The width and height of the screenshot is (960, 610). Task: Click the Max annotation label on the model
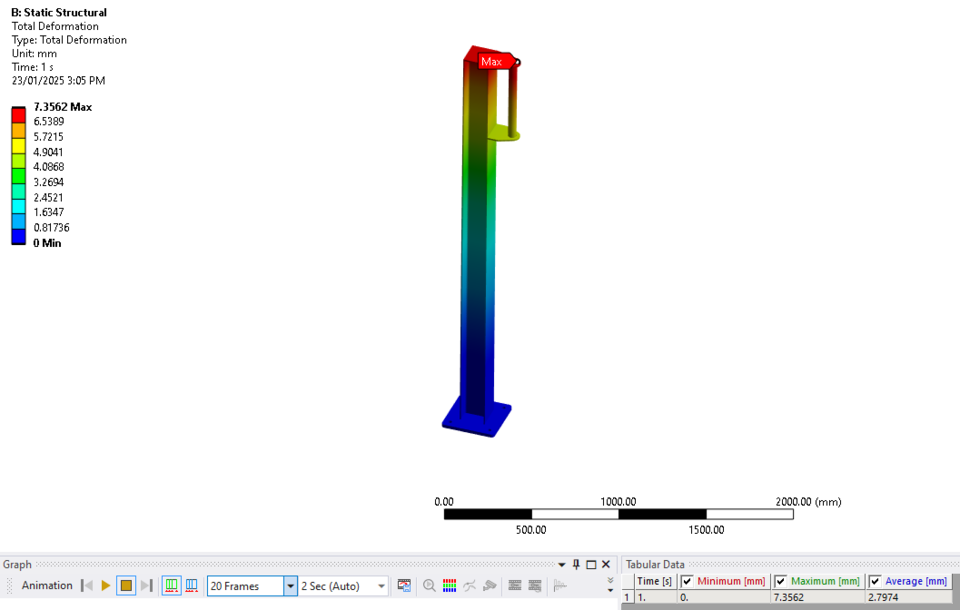tap(491, 61)
